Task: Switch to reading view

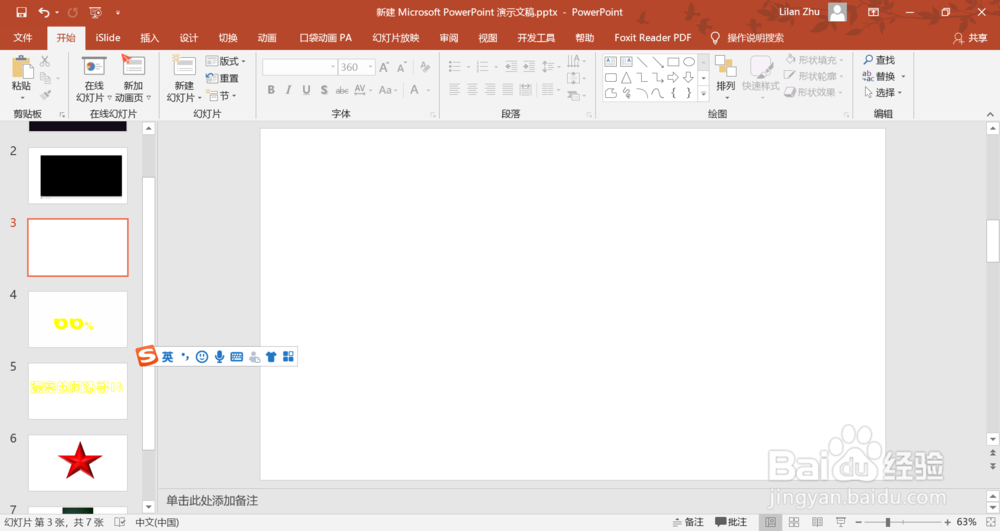Action: pyautogui.click(x=817, y=522)
